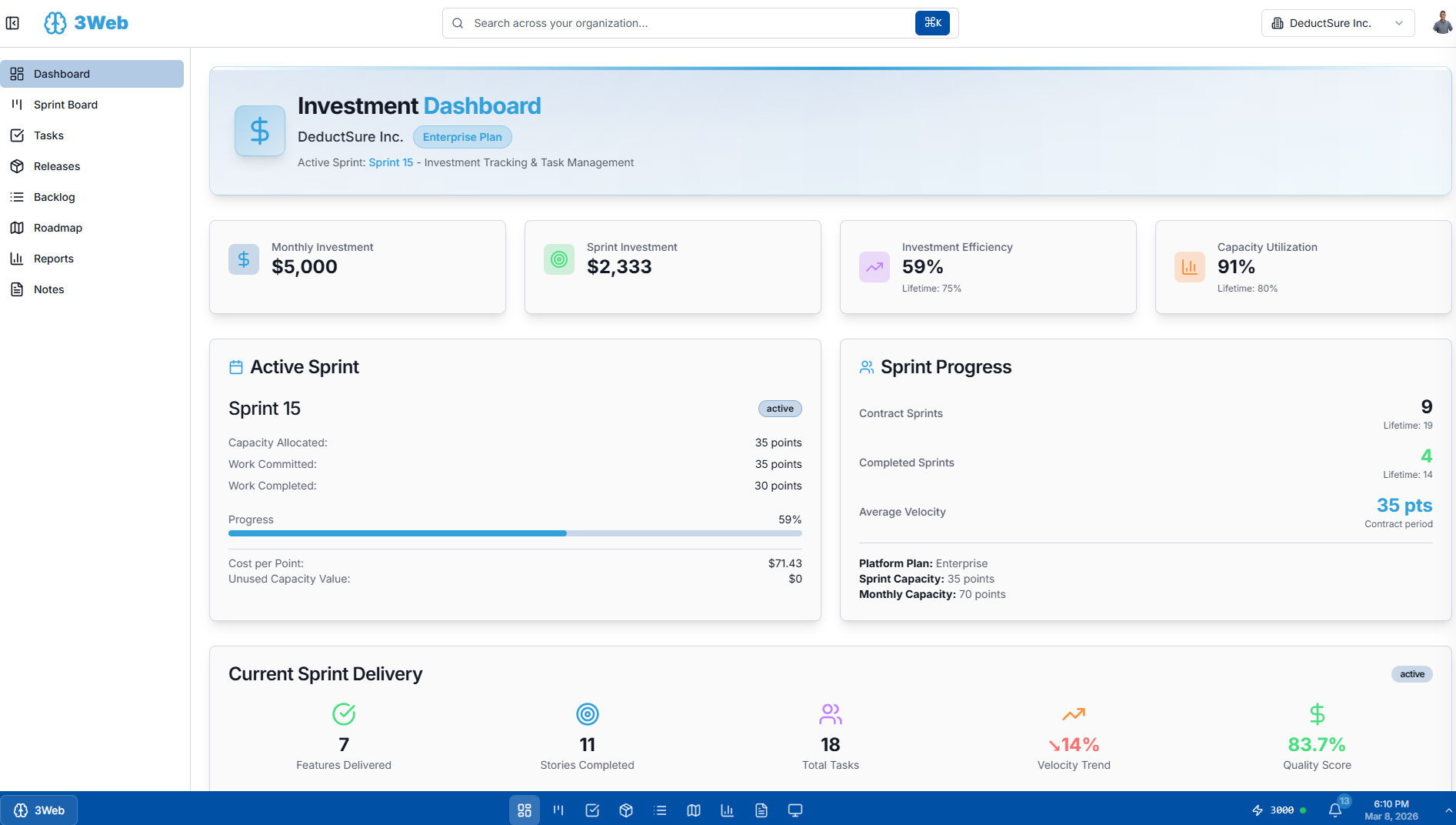Open the Notes document icon in taskbar
1456x825 pixels.
[761, 810]
